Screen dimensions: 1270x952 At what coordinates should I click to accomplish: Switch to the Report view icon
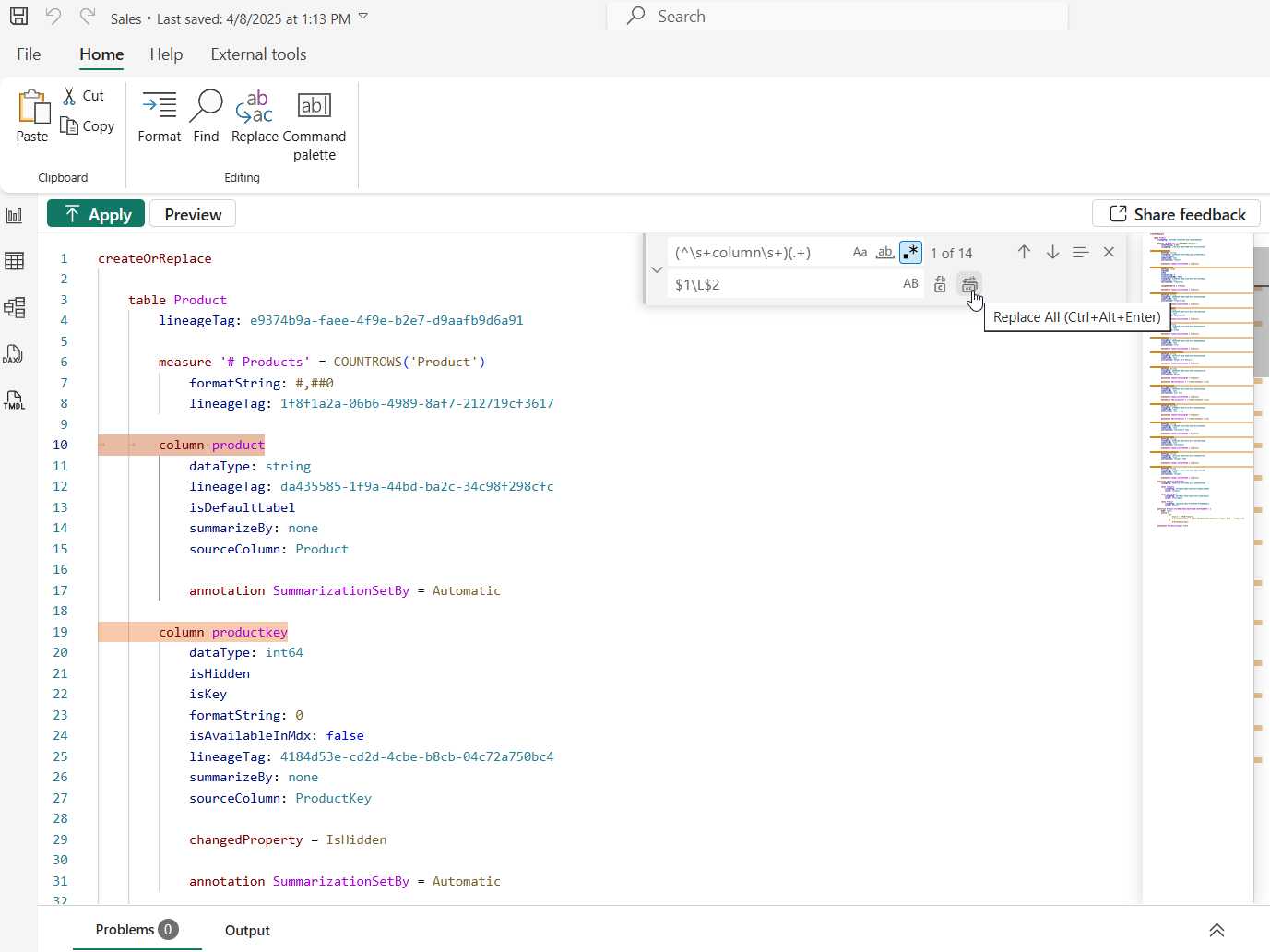tap(14, 215)
